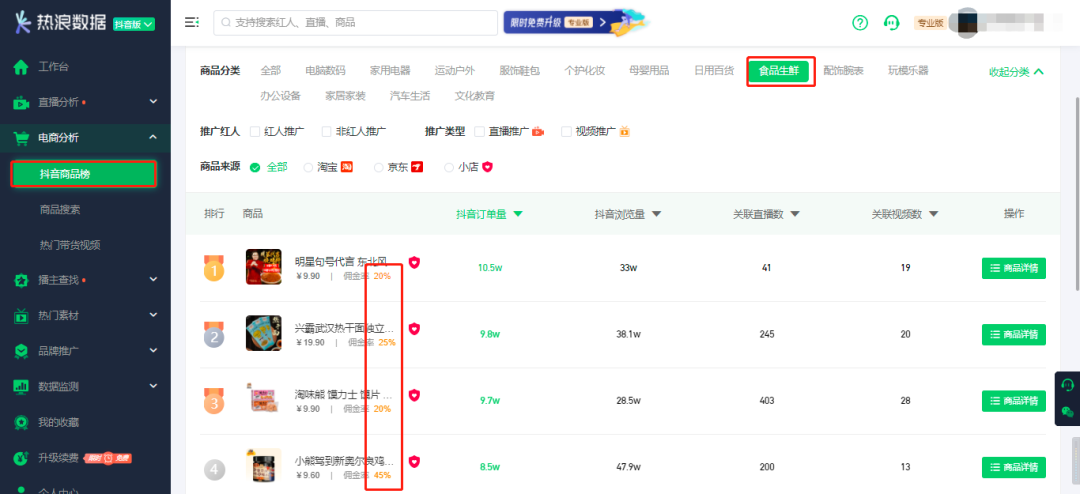Enable the 直播推广 checkbox
Viewport: 1080px width, 494px height.
(x=480, y=132)
